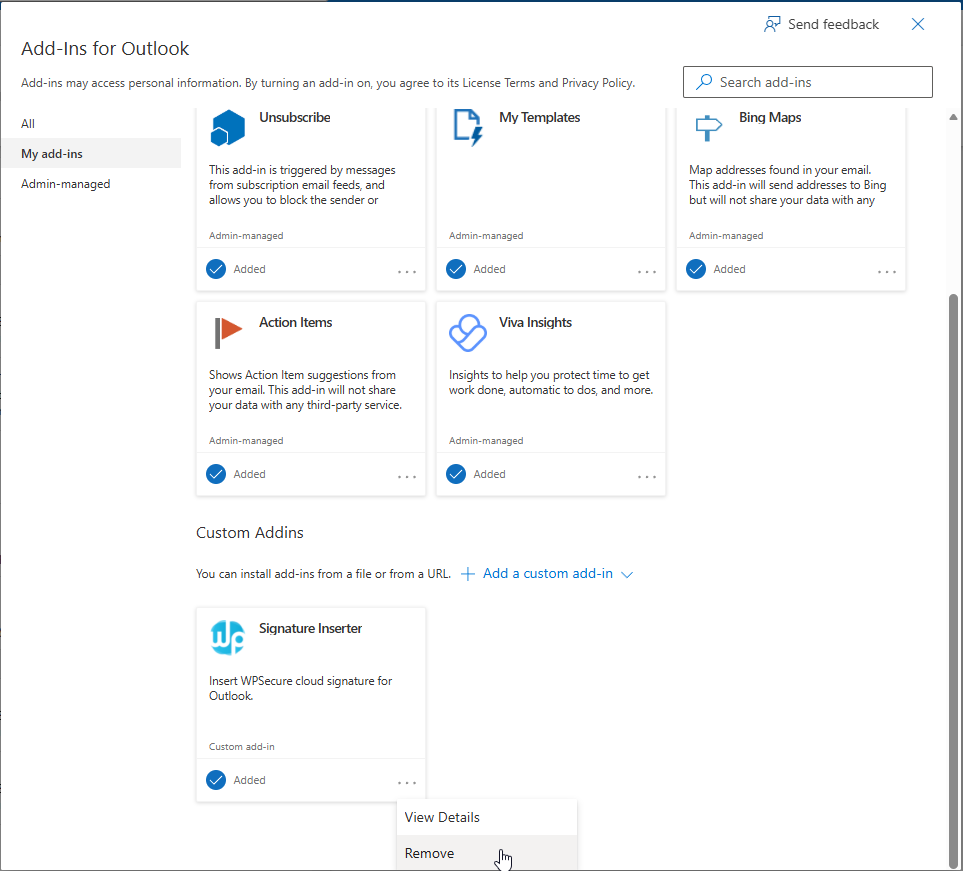
Task: Toggle the Added checkmark on Unsubscribe
Action: (216, 269)
